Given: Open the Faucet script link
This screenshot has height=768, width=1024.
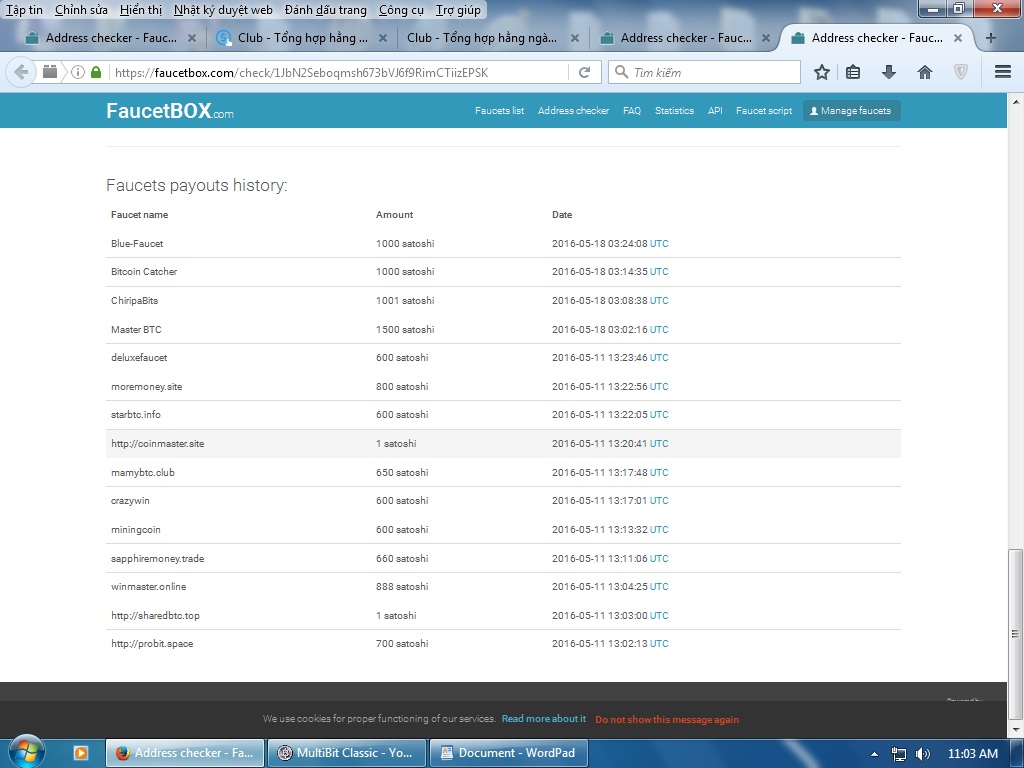Looking at the screenshot, I should point(763,110).
